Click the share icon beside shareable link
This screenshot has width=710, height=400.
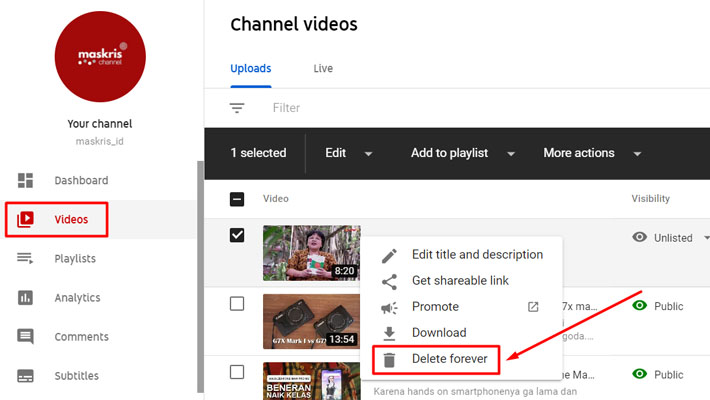point(389,282)
